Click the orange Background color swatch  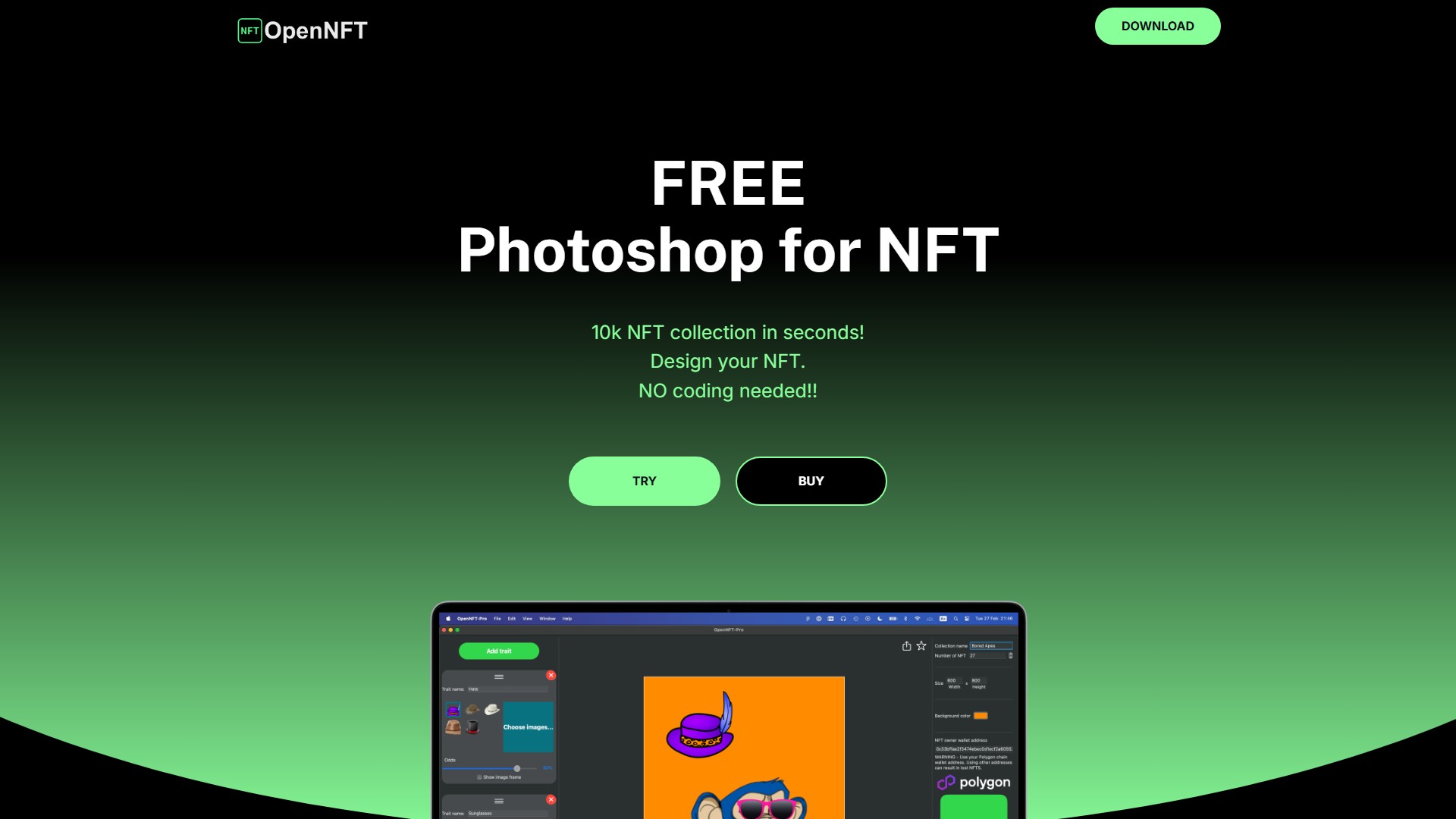[979, 715]
